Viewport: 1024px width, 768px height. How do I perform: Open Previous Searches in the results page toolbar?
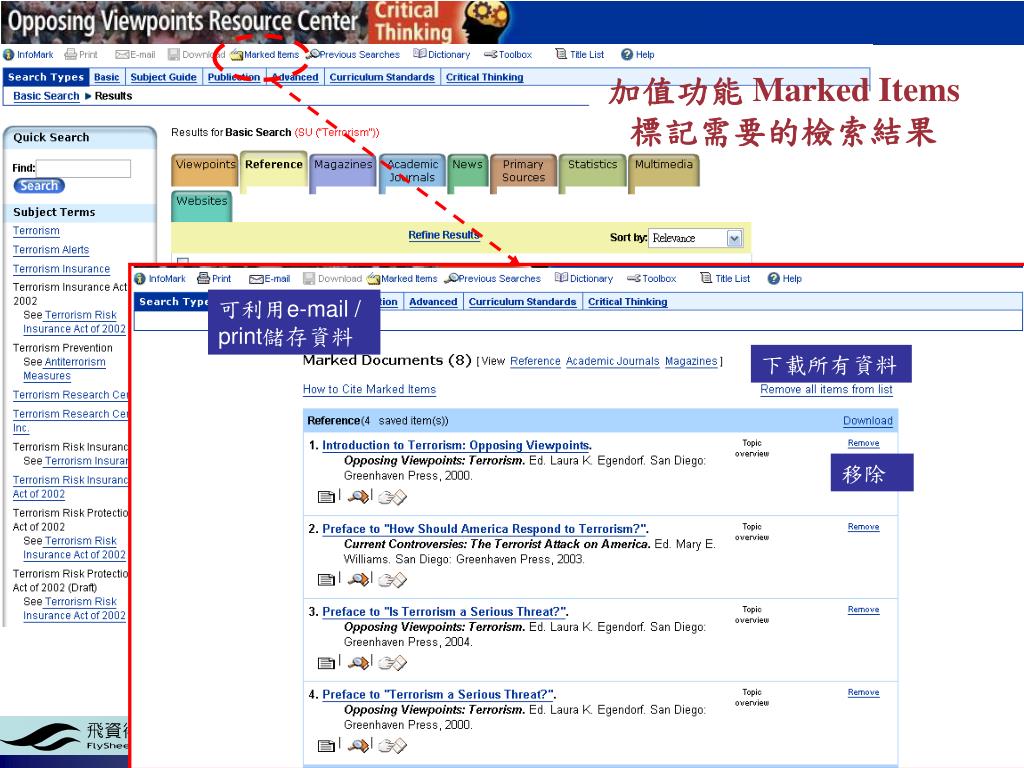(353, 55)
